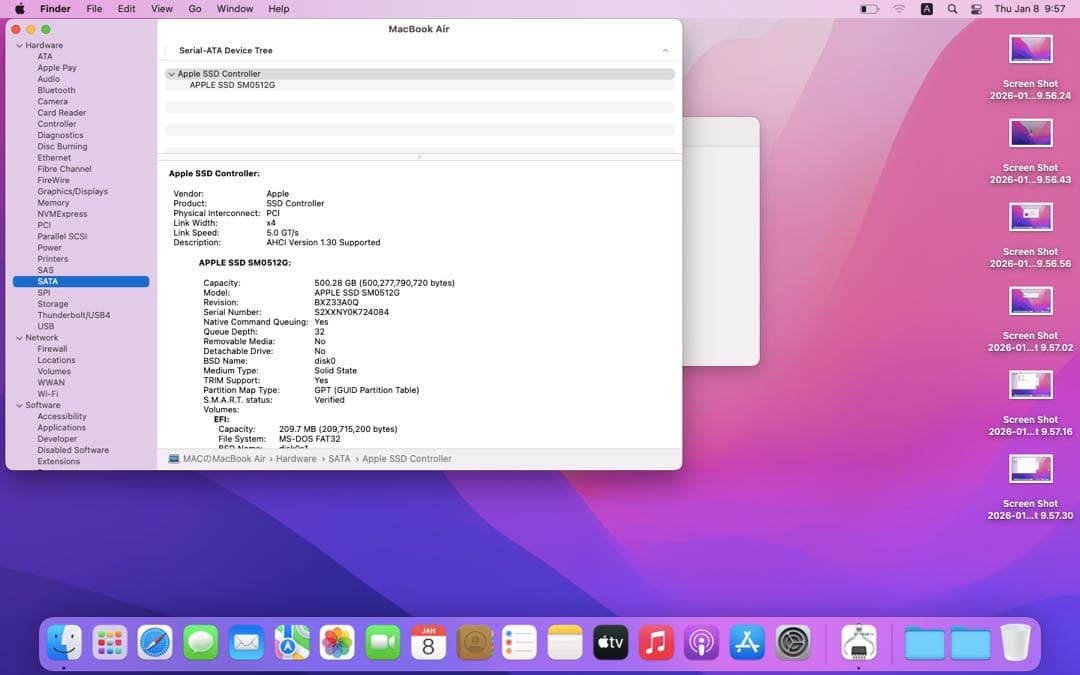This screenshot has height=675, width=1080.
Task: Open the Screen Shot 9.57.30 file on desktop
Action: (1030, 468)
